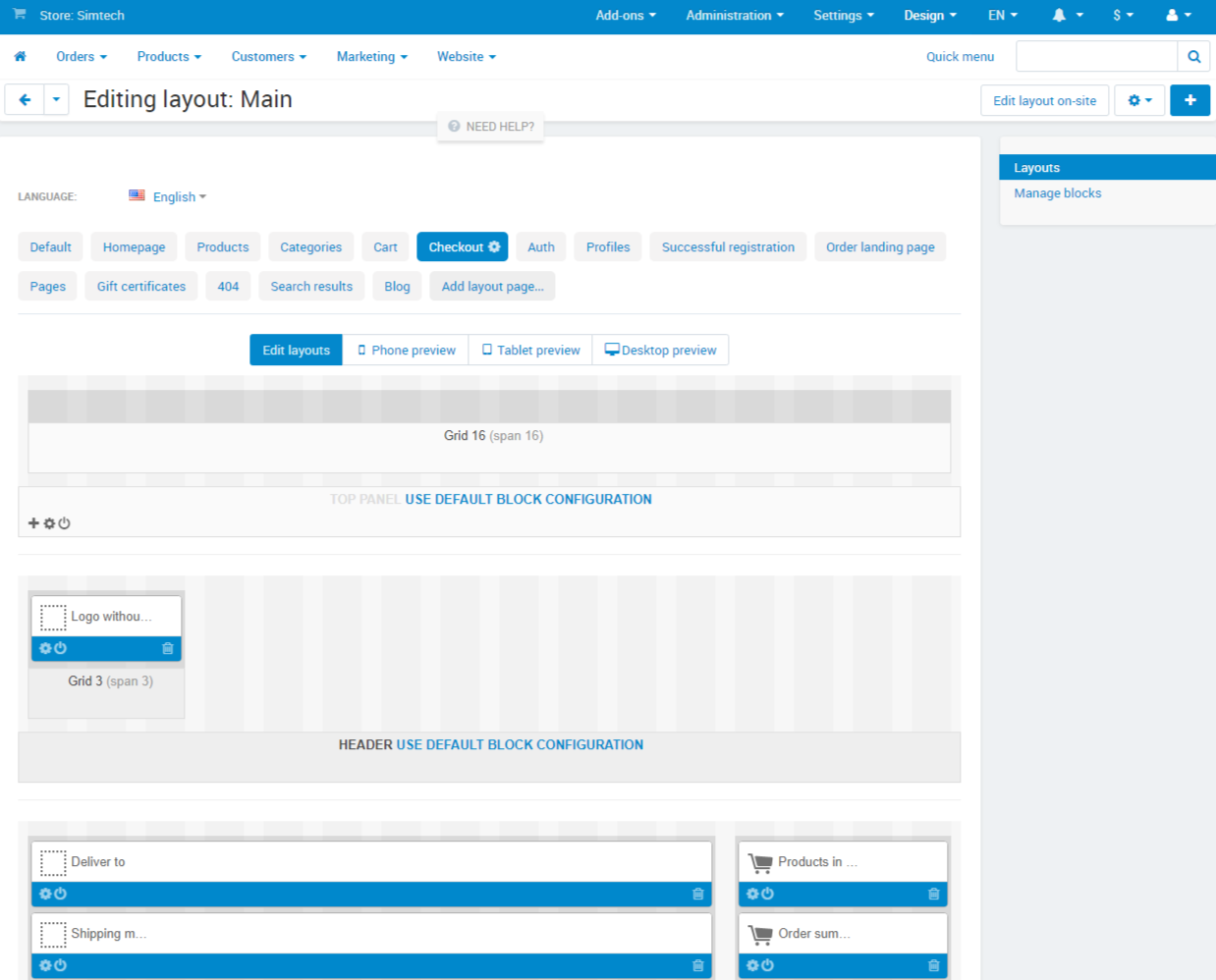Select Layouts in the sidebar

[1107, 168]
